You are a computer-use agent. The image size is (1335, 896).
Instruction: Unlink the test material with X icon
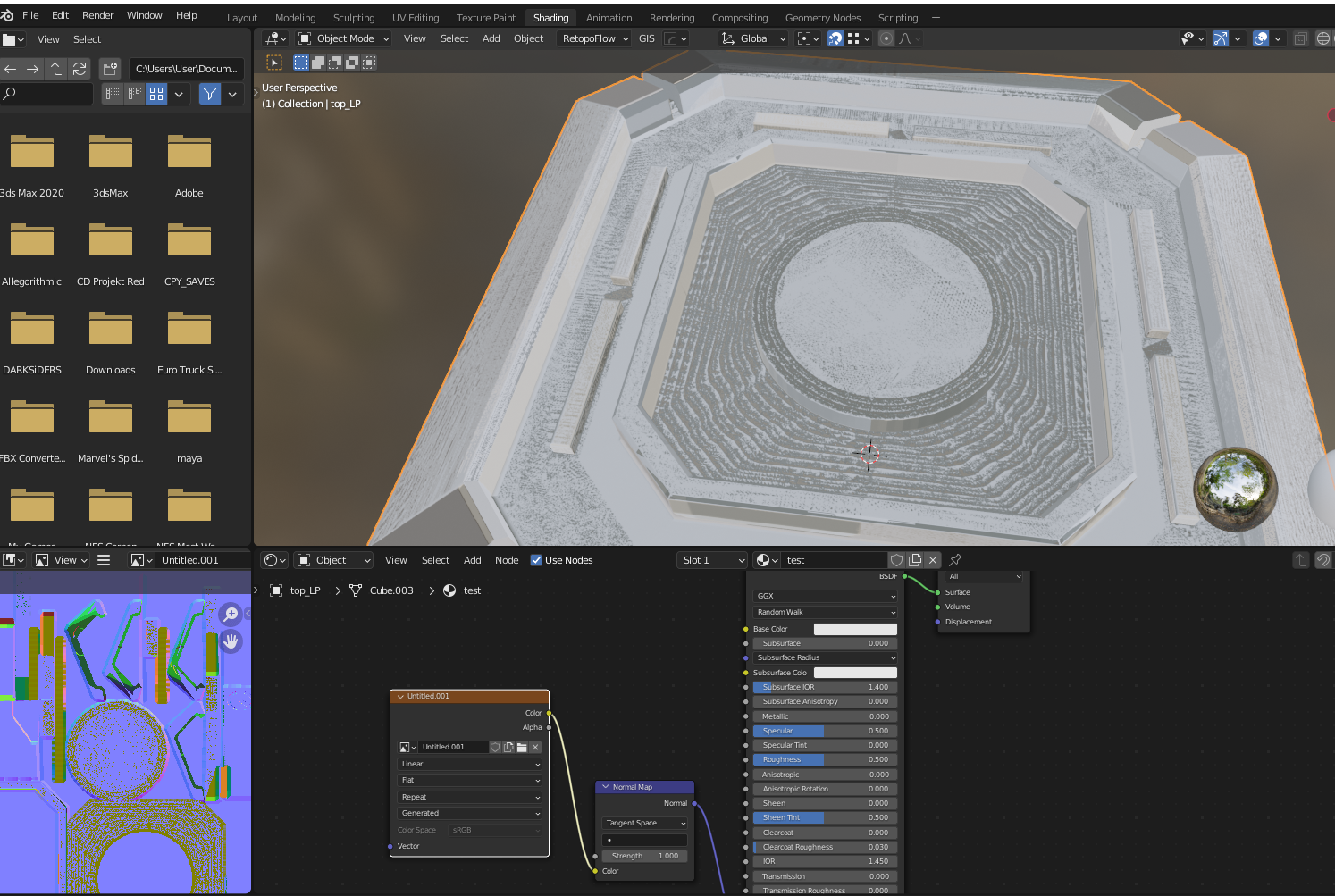click(933, 560)
